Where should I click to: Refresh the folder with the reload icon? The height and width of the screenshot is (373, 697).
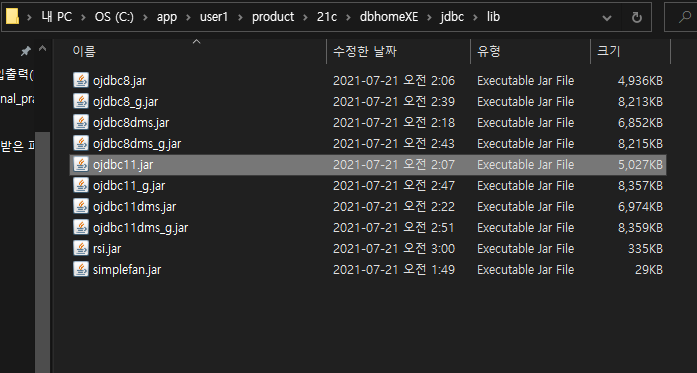(637, 17)
